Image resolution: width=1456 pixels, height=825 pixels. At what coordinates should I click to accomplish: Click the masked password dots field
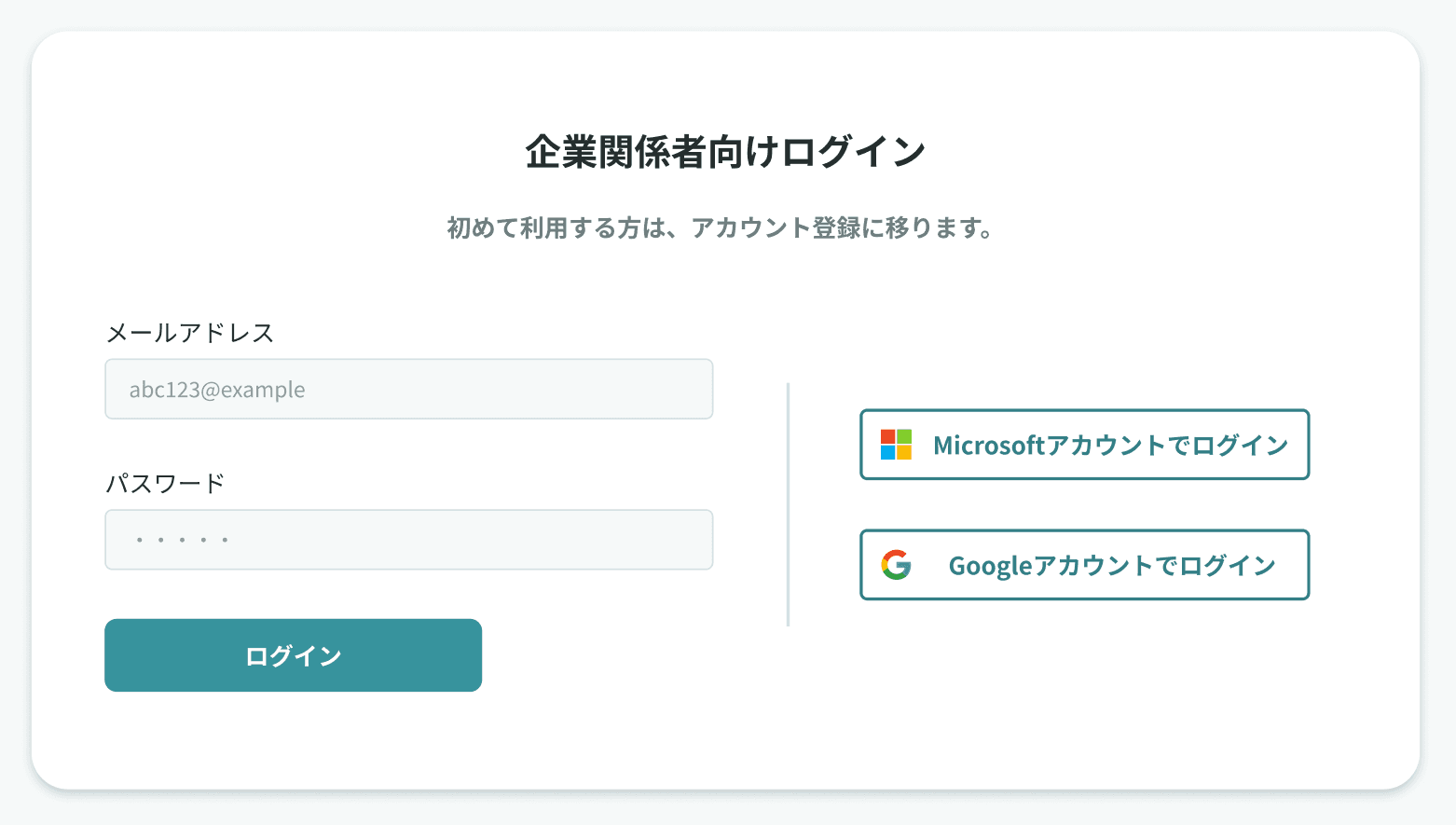(408, 539)
